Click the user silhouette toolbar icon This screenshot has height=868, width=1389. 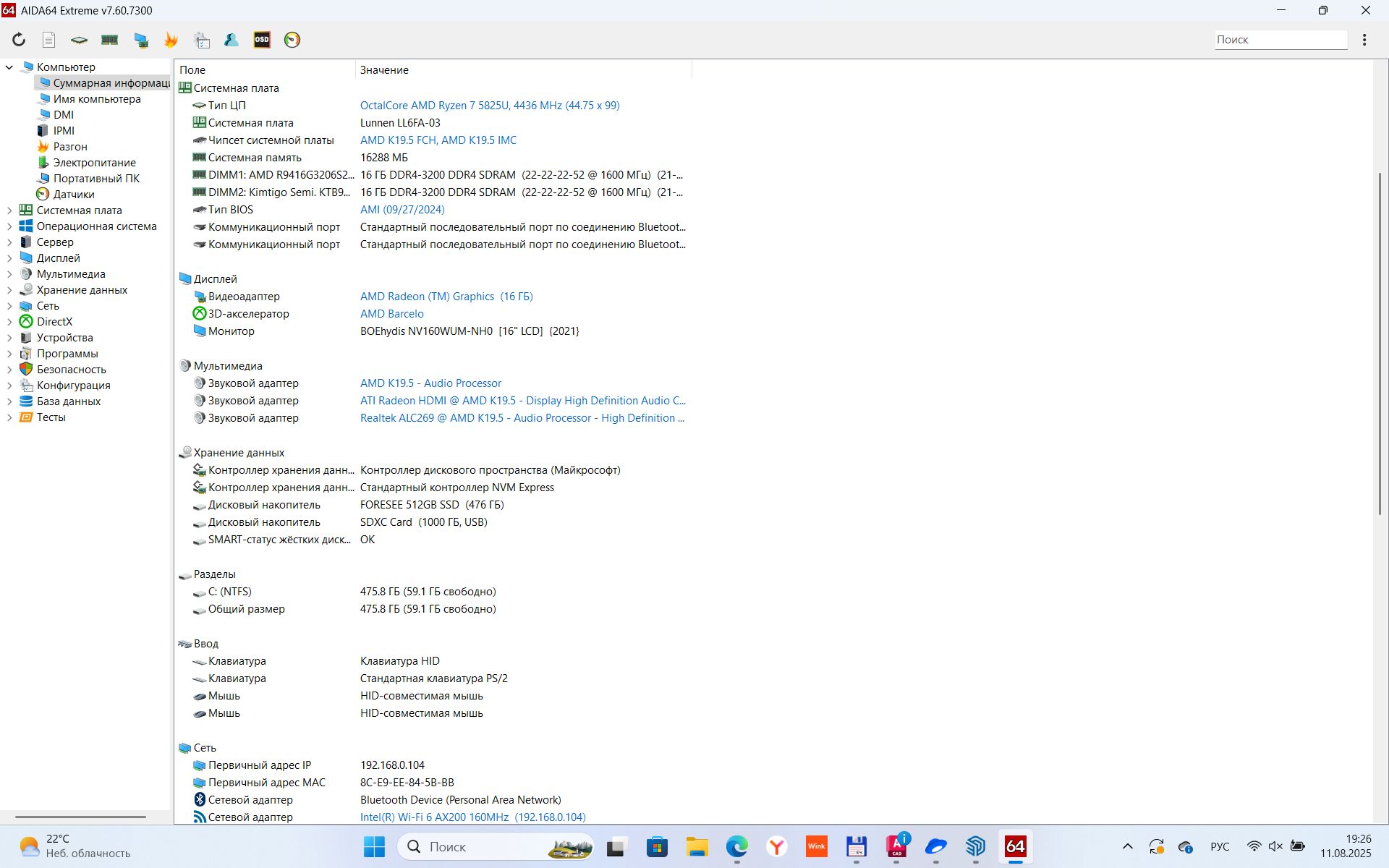point(231,40)
